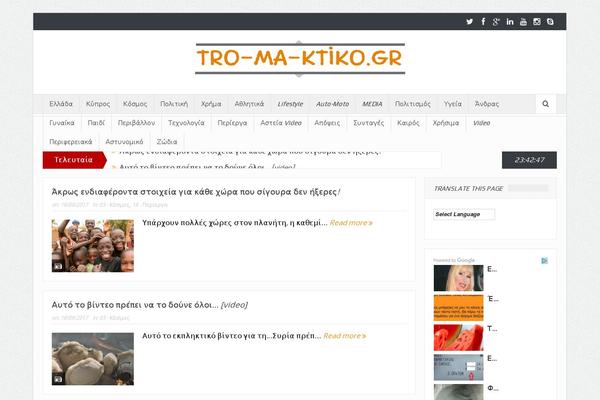Open the YouTube social icon
The width and height of the screenshot is (600, 400).
click(x=523, y=22)
